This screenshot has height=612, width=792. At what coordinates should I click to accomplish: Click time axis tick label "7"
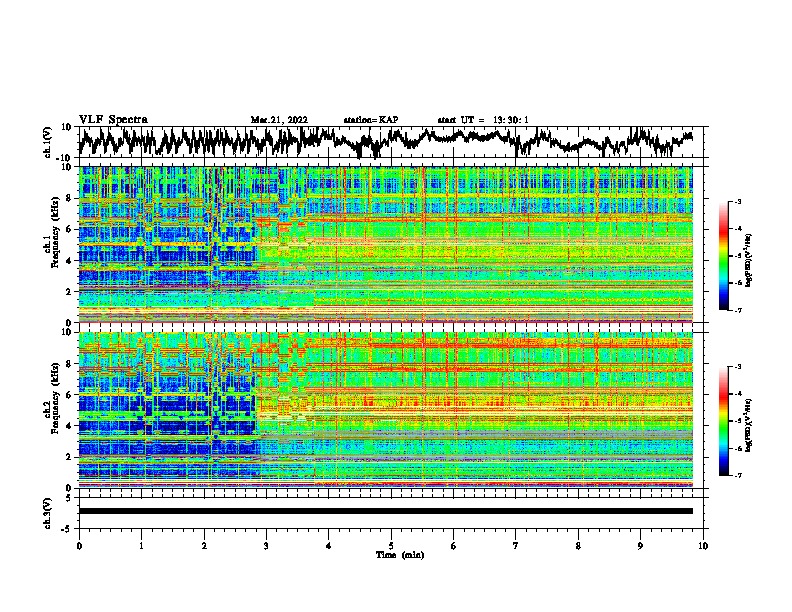tap(516, 546)
